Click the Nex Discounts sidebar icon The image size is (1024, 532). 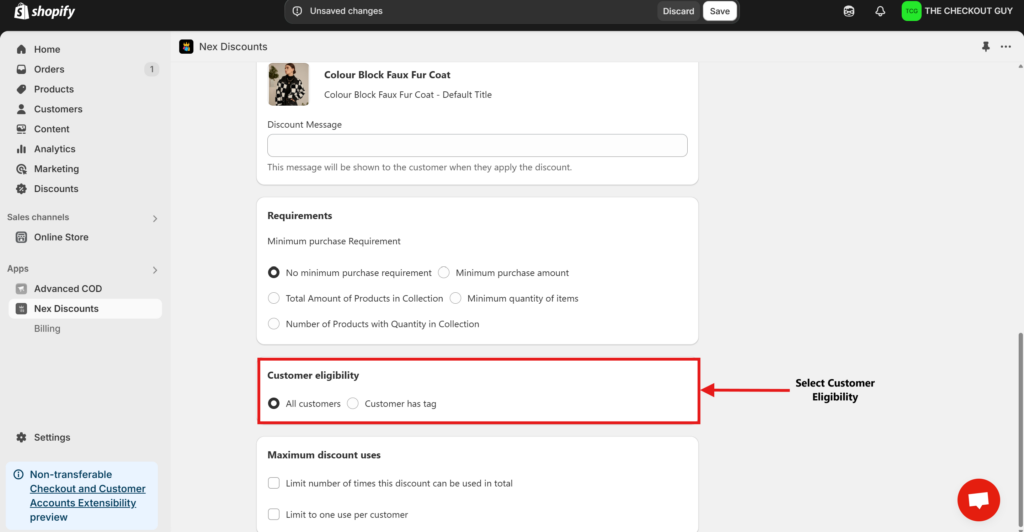point(22,309)
